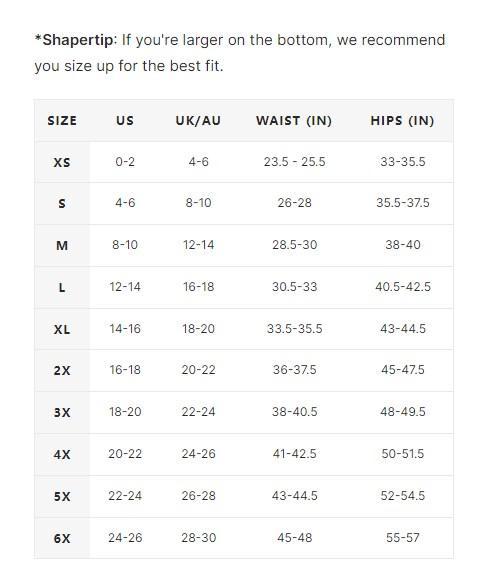Select the 6X size row label
Image resolution: width=477 pixels, height=563 pixels.
62,538
